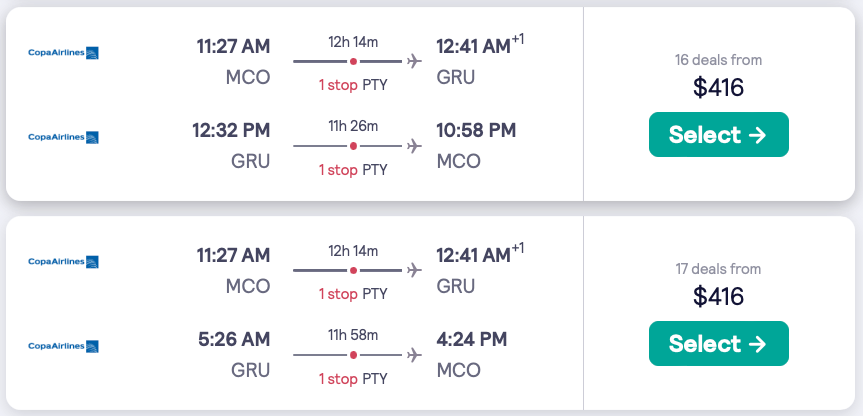Click the 11h 26m flight duration label
This screenshot has height=416, width=863.
pyautogui.click(x=353, y=126)
